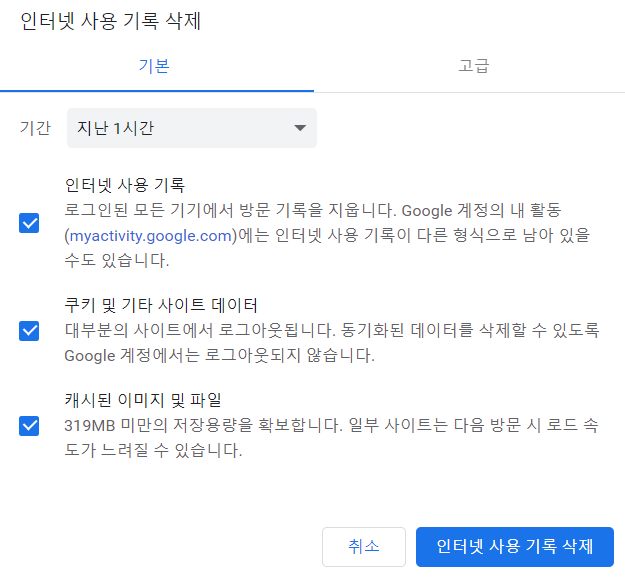Uncheck the 캐시된 이미지 및 파일 checkbox
The image size is (625, 585).
click(29, 426)
